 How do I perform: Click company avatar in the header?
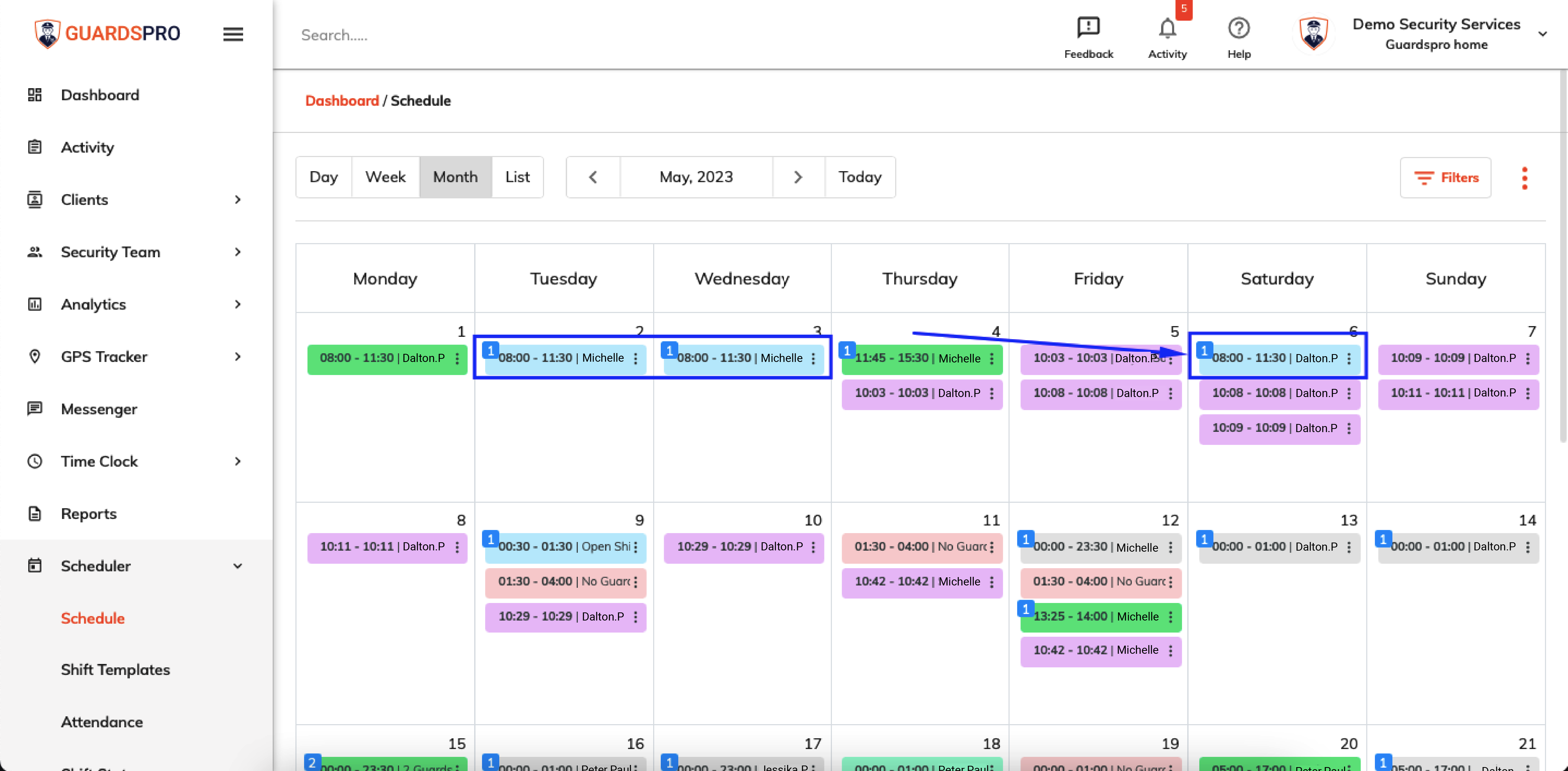(1314, 34)
